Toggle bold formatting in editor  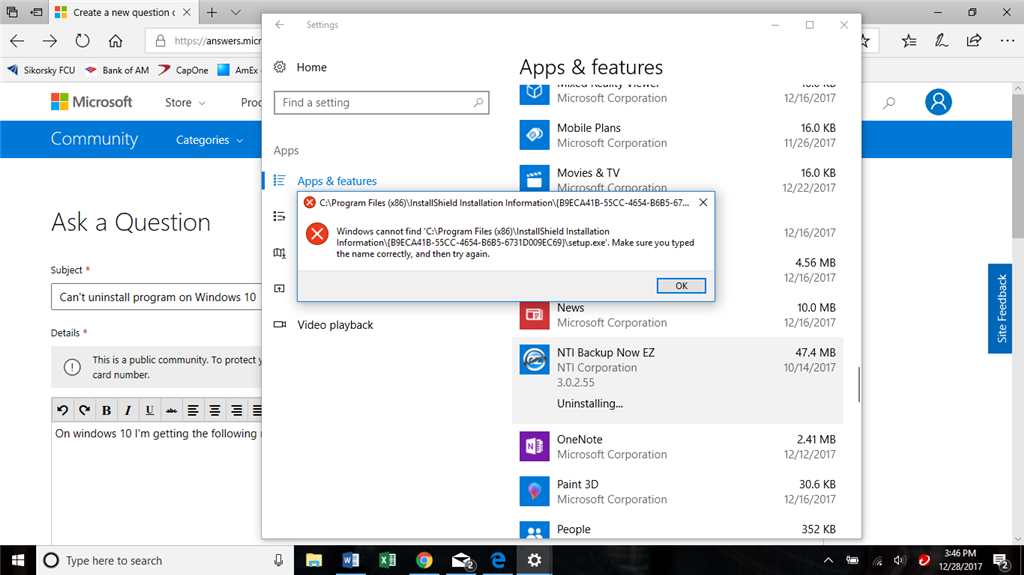106,410
